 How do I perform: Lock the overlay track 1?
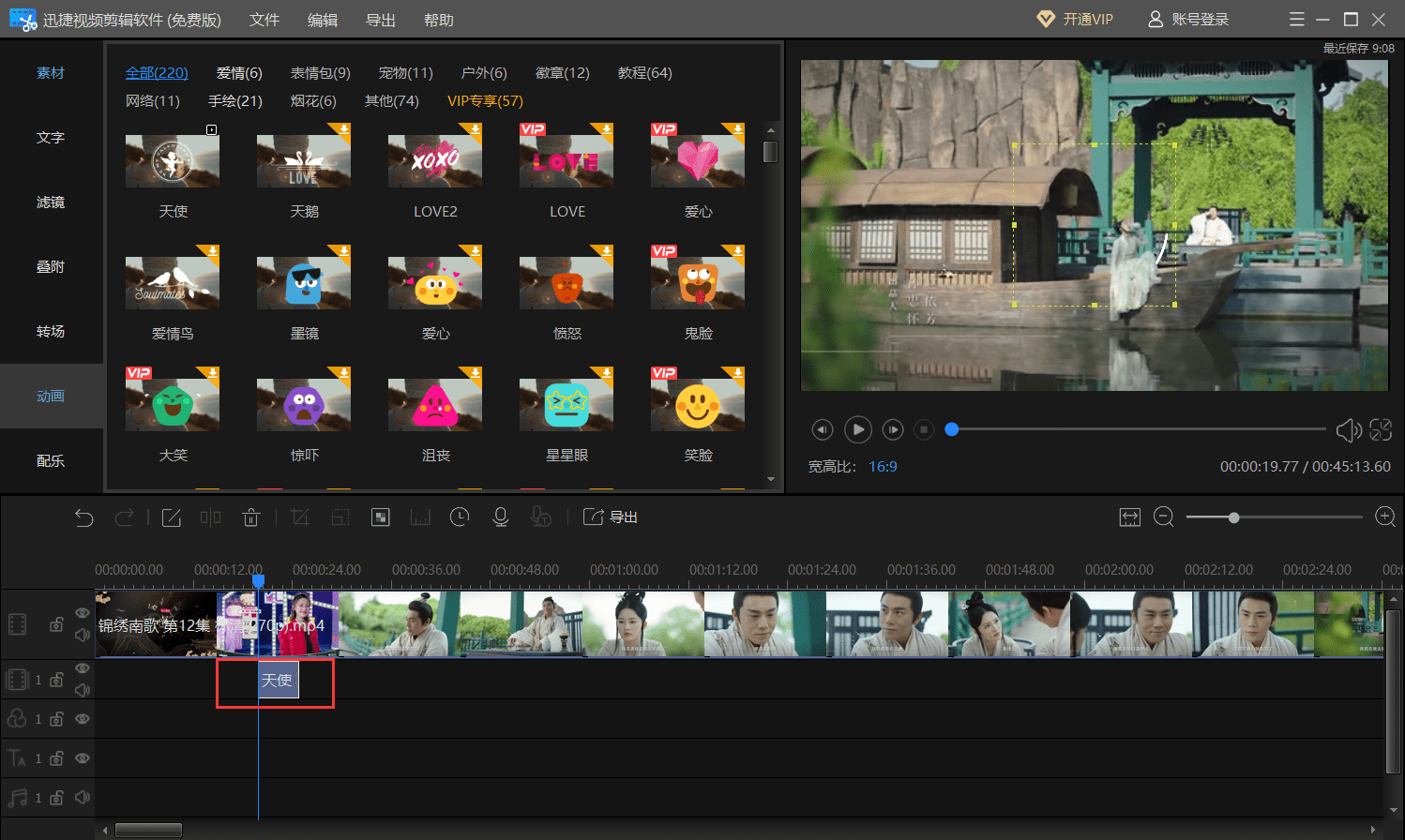[56, 680]
